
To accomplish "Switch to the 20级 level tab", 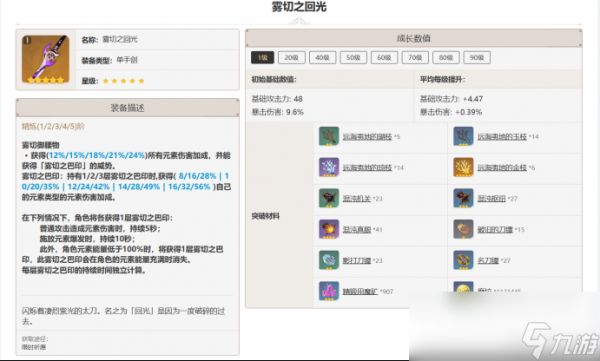I will [292, 57].
